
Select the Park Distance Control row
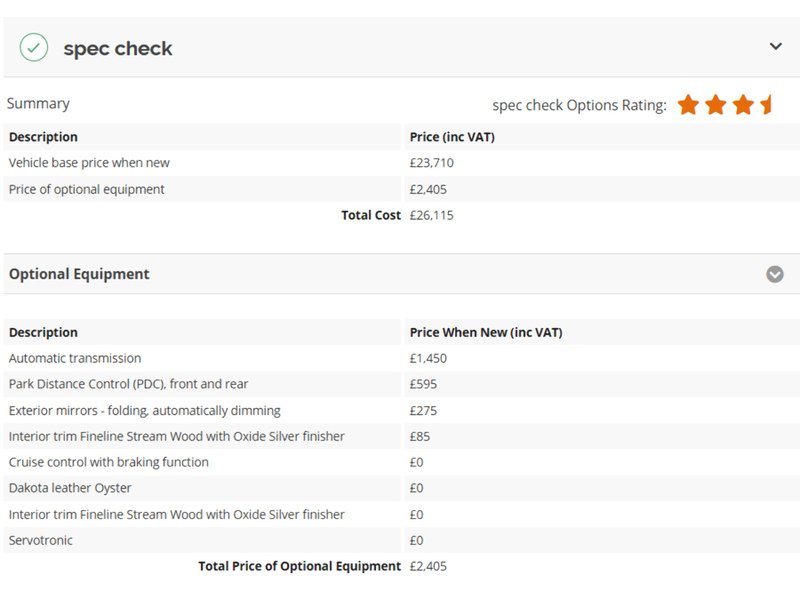pyautogui.click(x=402, y=384)
